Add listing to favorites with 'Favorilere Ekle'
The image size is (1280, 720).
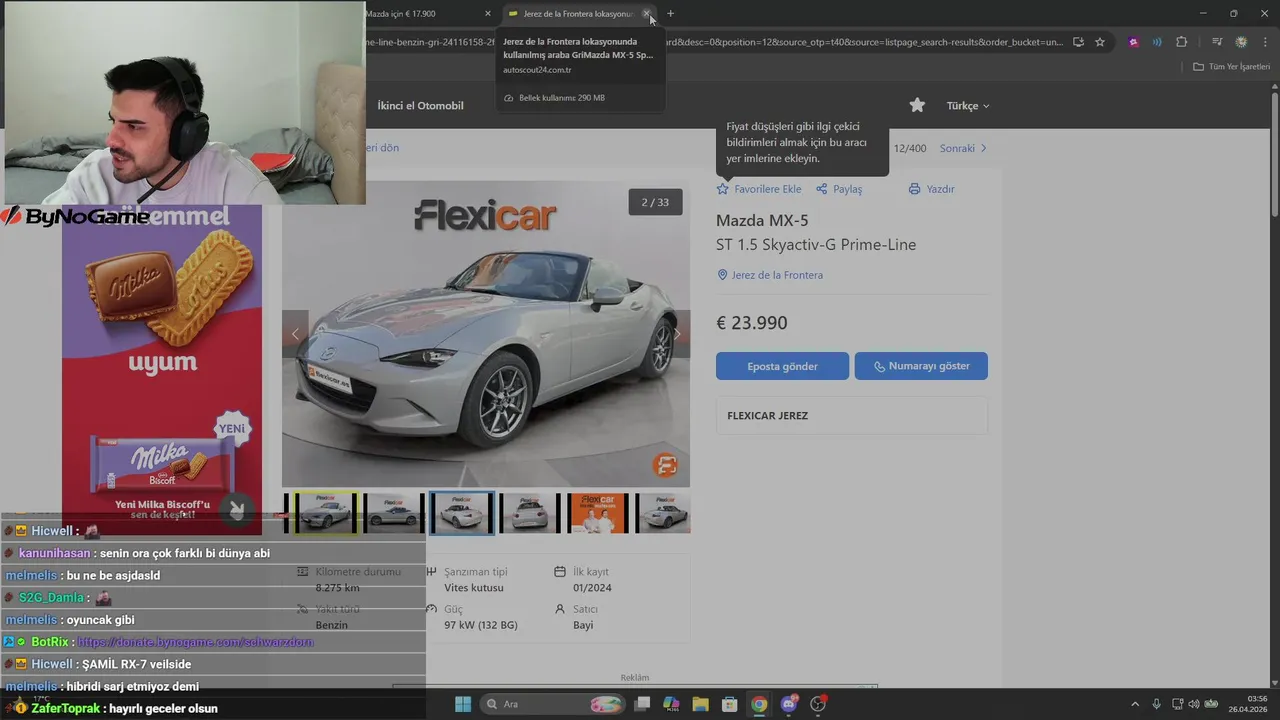pos(759,189)
